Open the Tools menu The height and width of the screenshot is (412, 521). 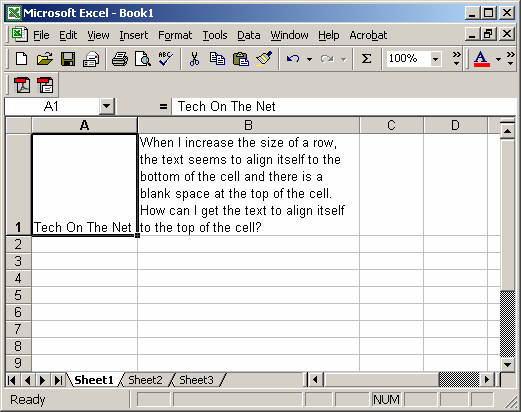[x=215, y=35]
